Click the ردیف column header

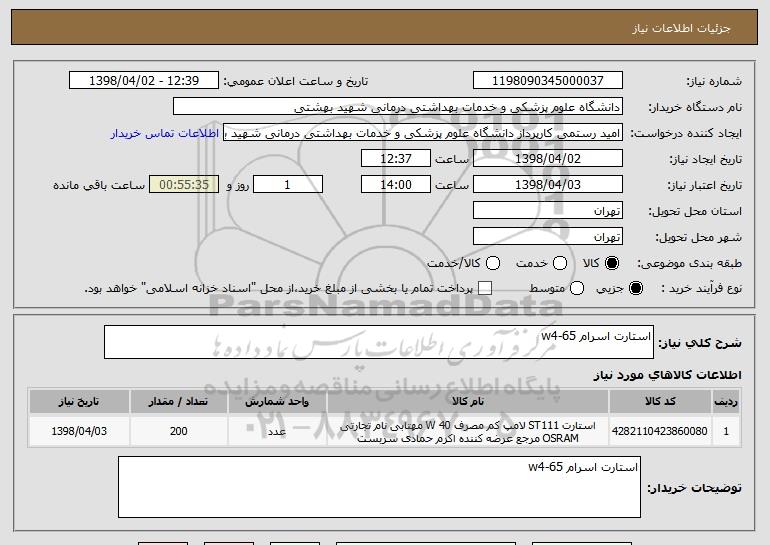[726, 402]
